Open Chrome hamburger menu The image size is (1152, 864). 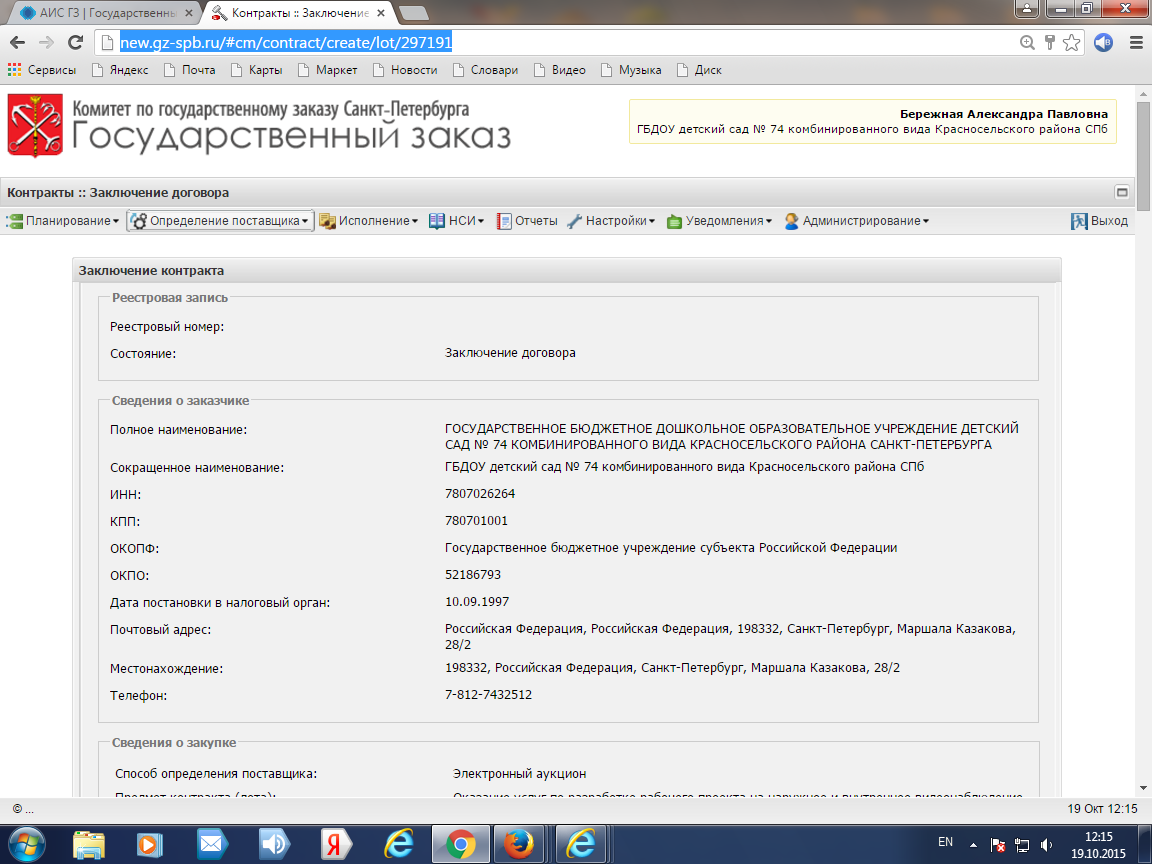coord(1136,43)
